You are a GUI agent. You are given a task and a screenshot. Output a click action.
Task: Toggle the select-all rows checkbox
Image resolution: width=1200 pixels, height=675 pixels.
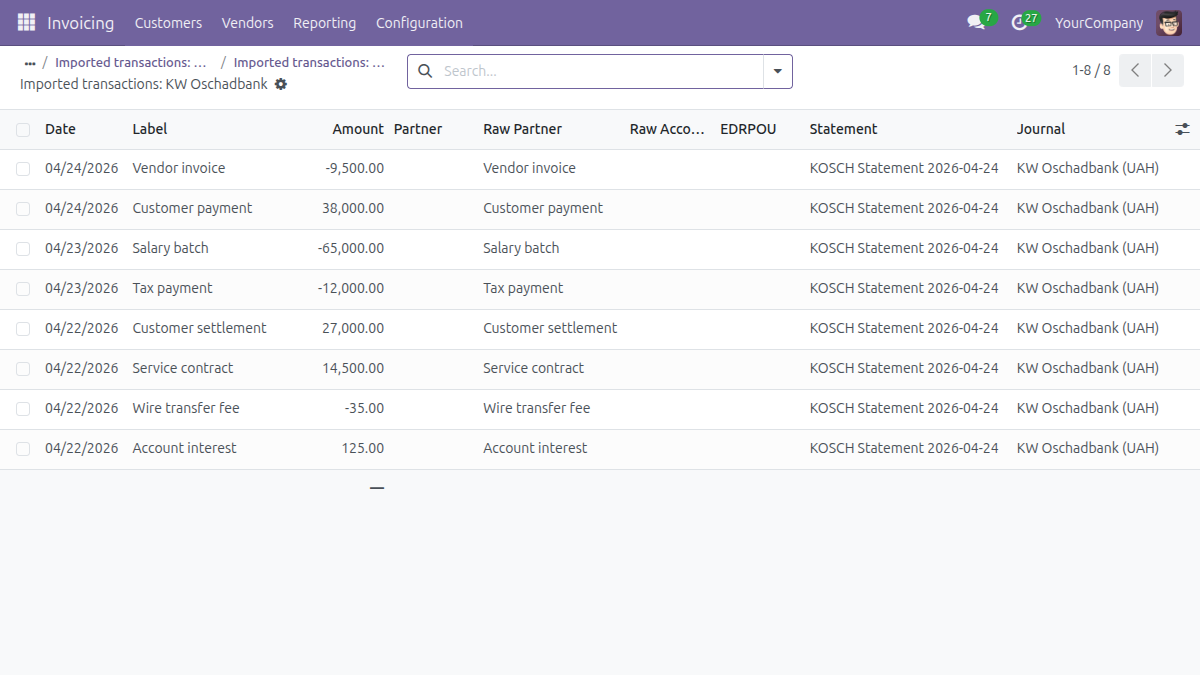pyautogui.click(x=23, y=129)
